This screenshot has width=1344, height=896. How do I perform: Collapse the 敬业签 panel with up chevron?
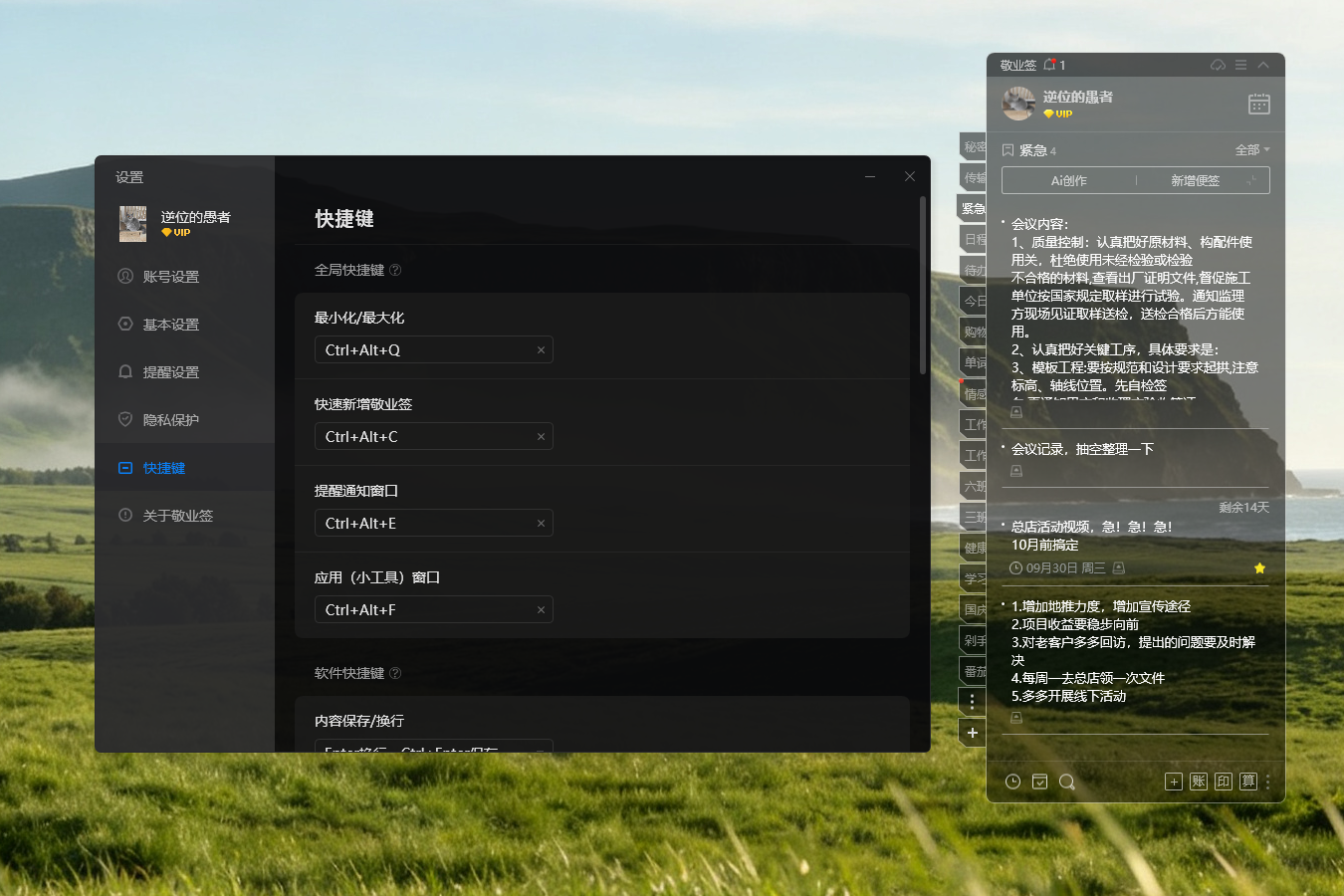click(x=1263, y=65)
